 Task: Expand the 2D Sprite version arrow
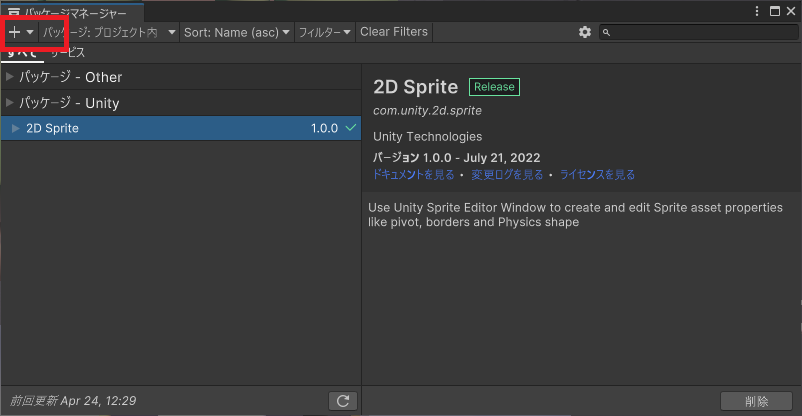tap(16, 128)
